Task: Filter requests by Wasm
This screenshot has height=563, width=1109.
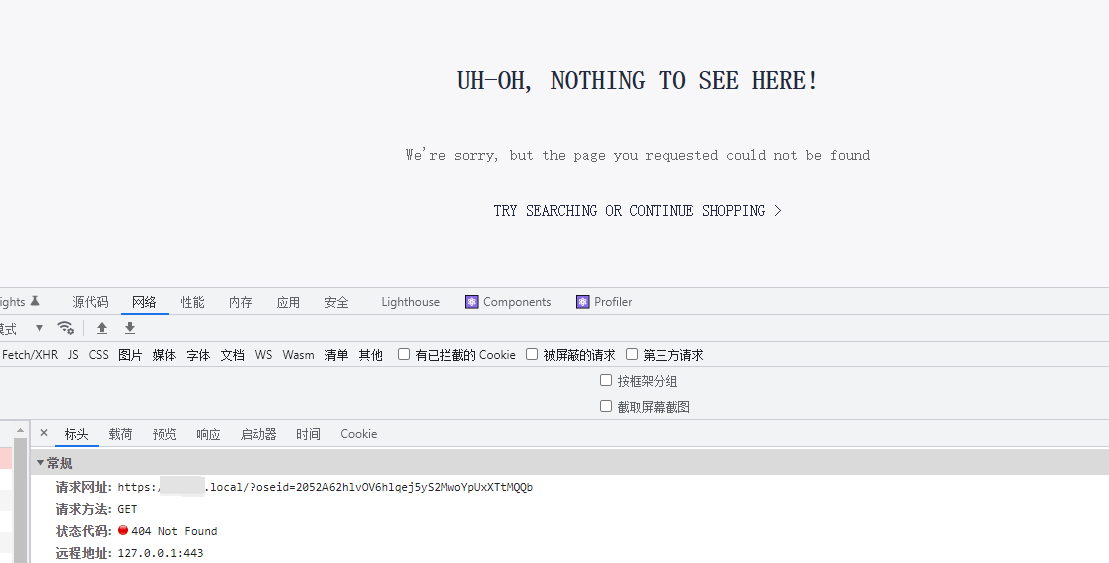Action: 298,354
